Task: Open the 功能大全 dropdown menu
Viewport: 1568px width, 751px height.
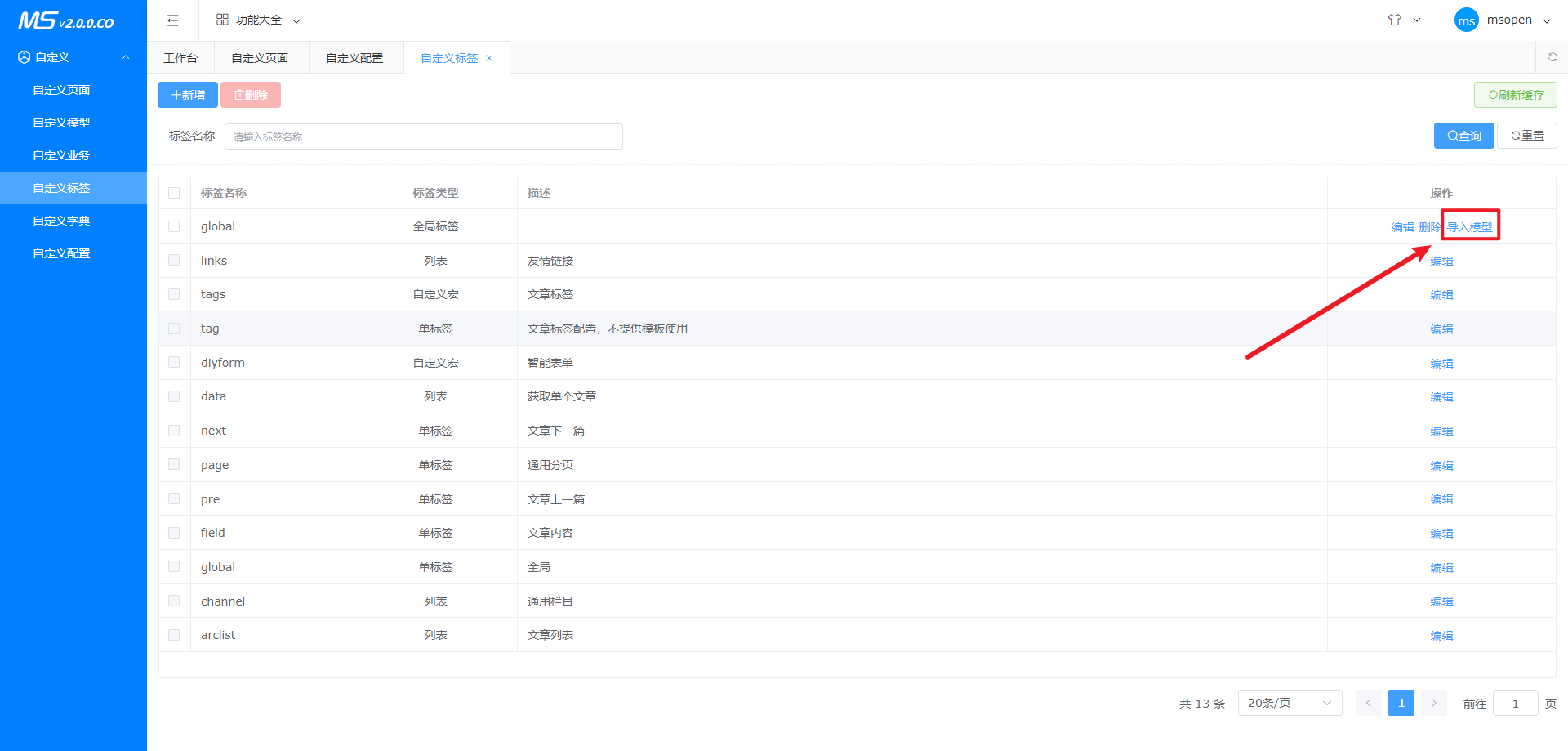Action: 257,20
